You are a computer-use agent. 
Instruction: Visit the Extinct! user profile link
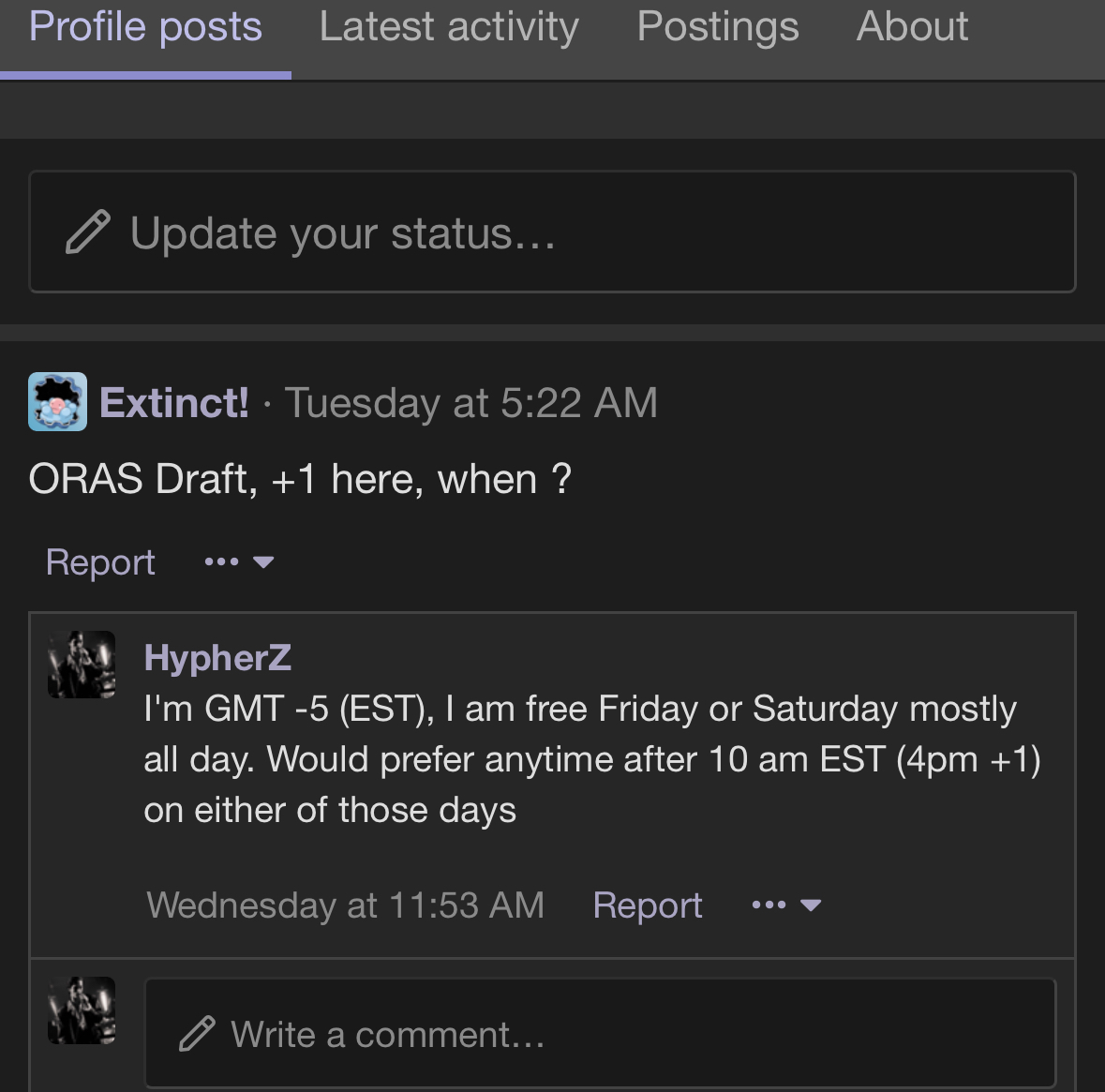(x=174, y=403)
